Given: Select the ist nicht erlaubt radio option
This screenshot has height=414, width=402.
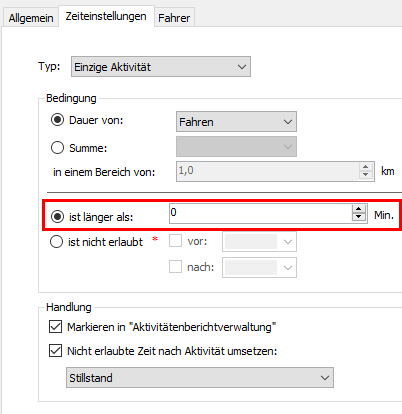Looking at the screenshot, I should tap(56, 242).
